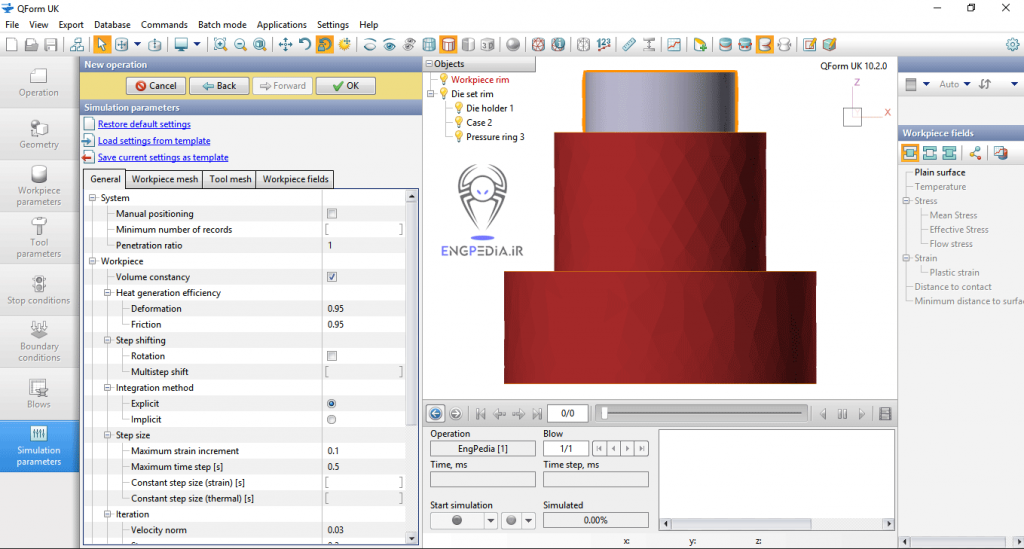This screenshot has height=549, width=1024.
Task: Click the zoom out magnifier icon
Action: [x=240, y=44]
